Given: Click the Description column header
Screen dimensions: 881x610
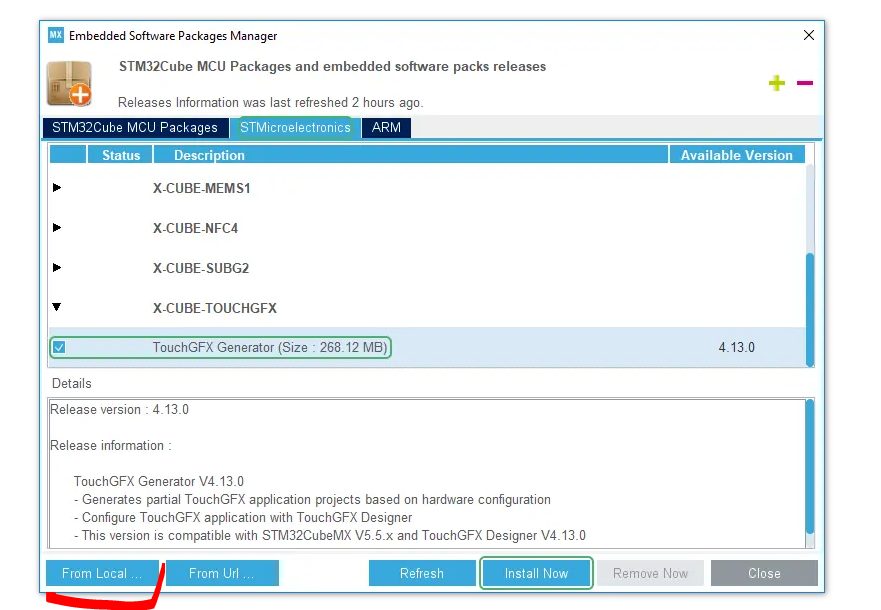Looking at the screenshot, I should tap(411, 155).
